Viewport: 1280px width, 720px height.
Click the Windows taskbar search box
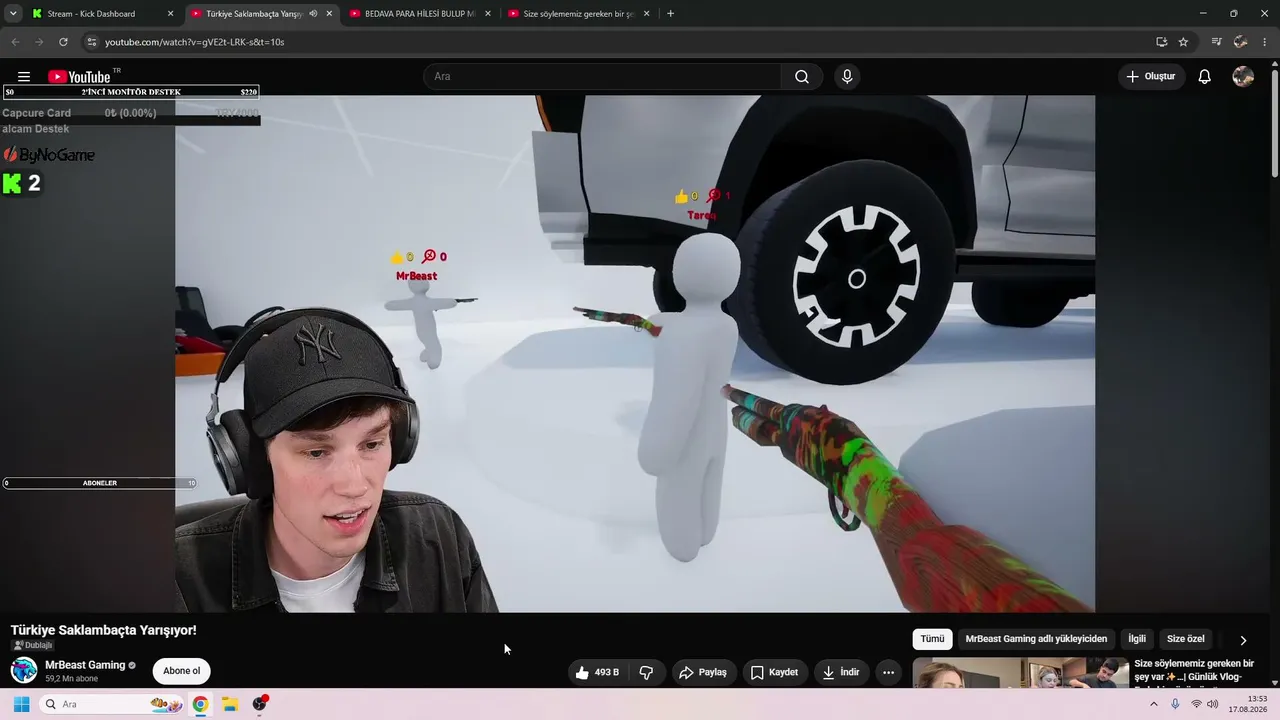coord(113,704)
